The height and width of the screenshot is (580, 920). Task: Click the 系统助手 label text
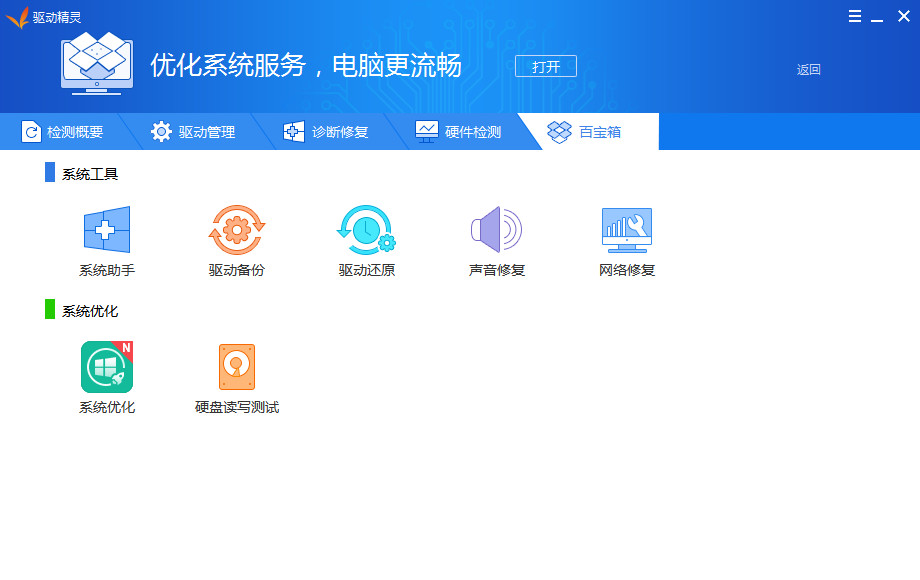[x=107, y=270]
